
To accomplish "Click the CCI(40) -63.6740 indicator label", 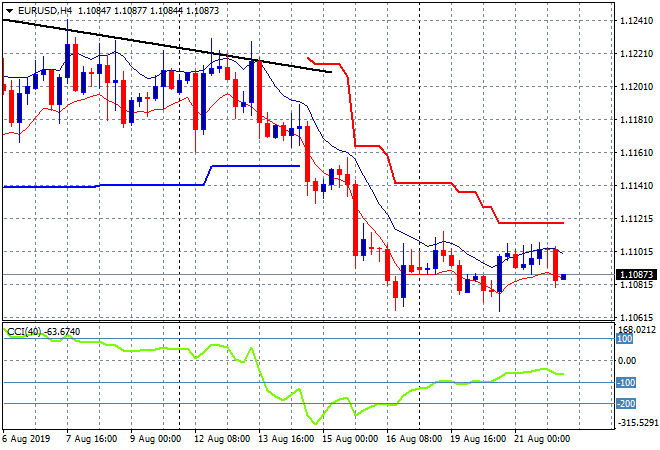I will coord(43,332).
